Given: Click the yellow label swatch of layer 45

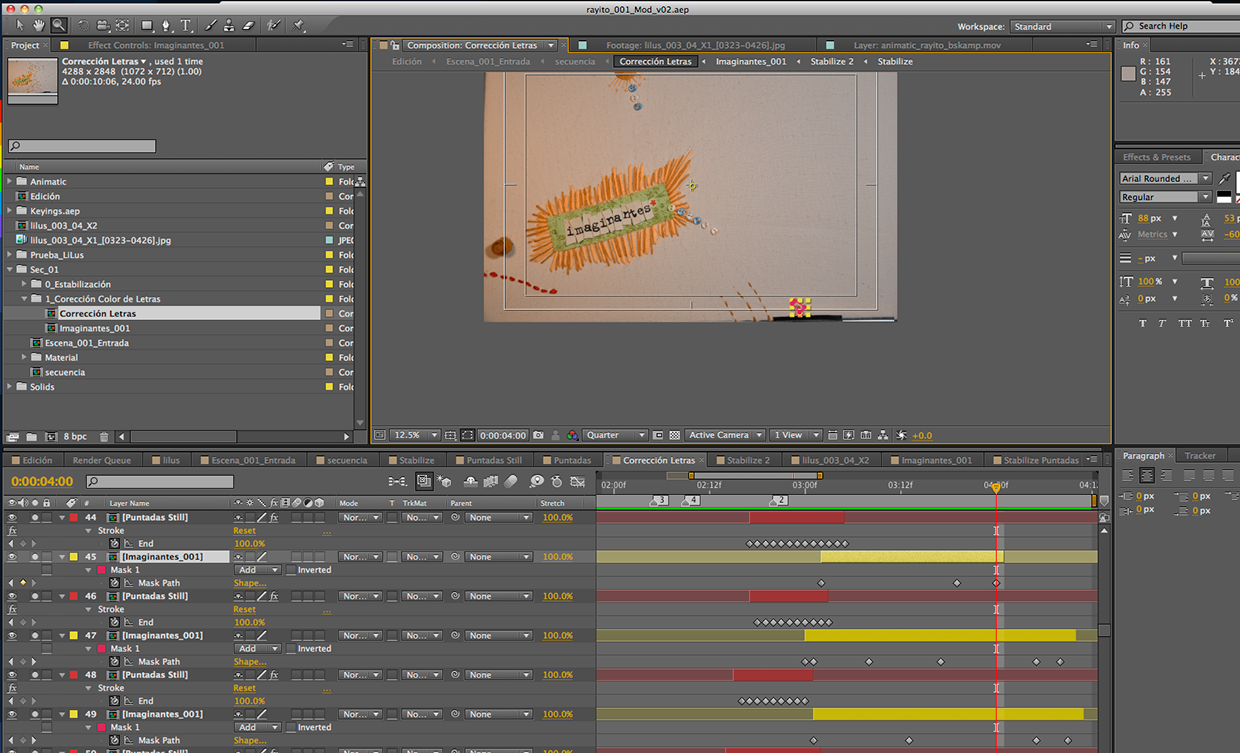Looking at the screenshot, I should pyautogui.click(x=74, y=557).
